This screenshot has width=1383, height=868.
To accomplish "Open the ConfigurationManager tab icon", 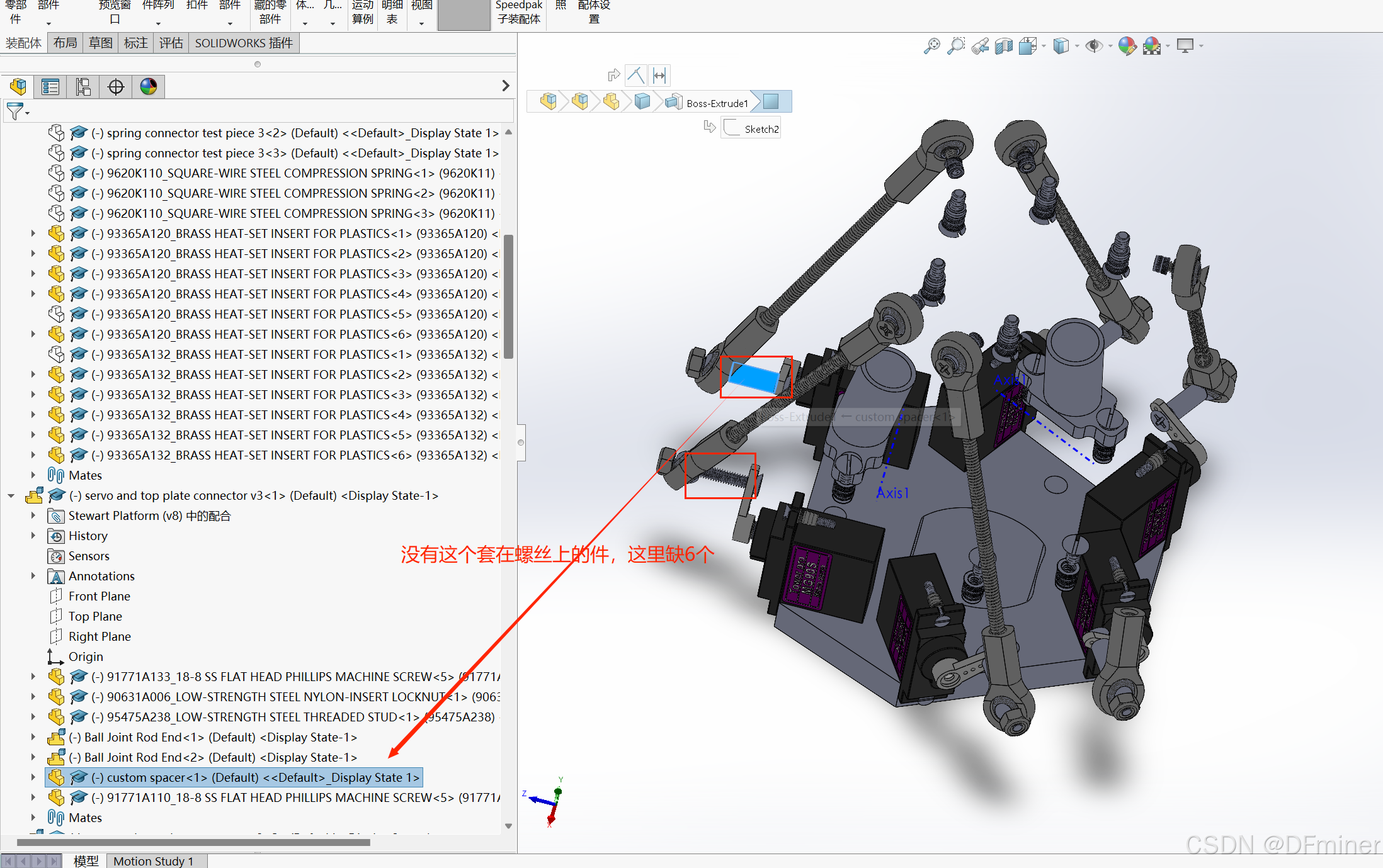I will pos(83,87).
